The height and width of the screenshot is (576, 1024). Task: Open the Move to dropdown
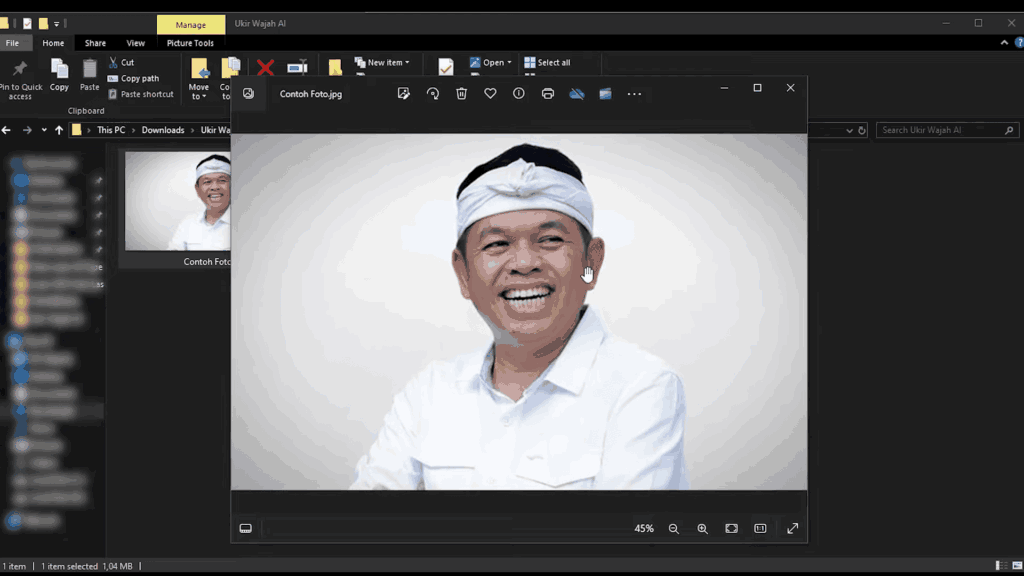(199, 79)
